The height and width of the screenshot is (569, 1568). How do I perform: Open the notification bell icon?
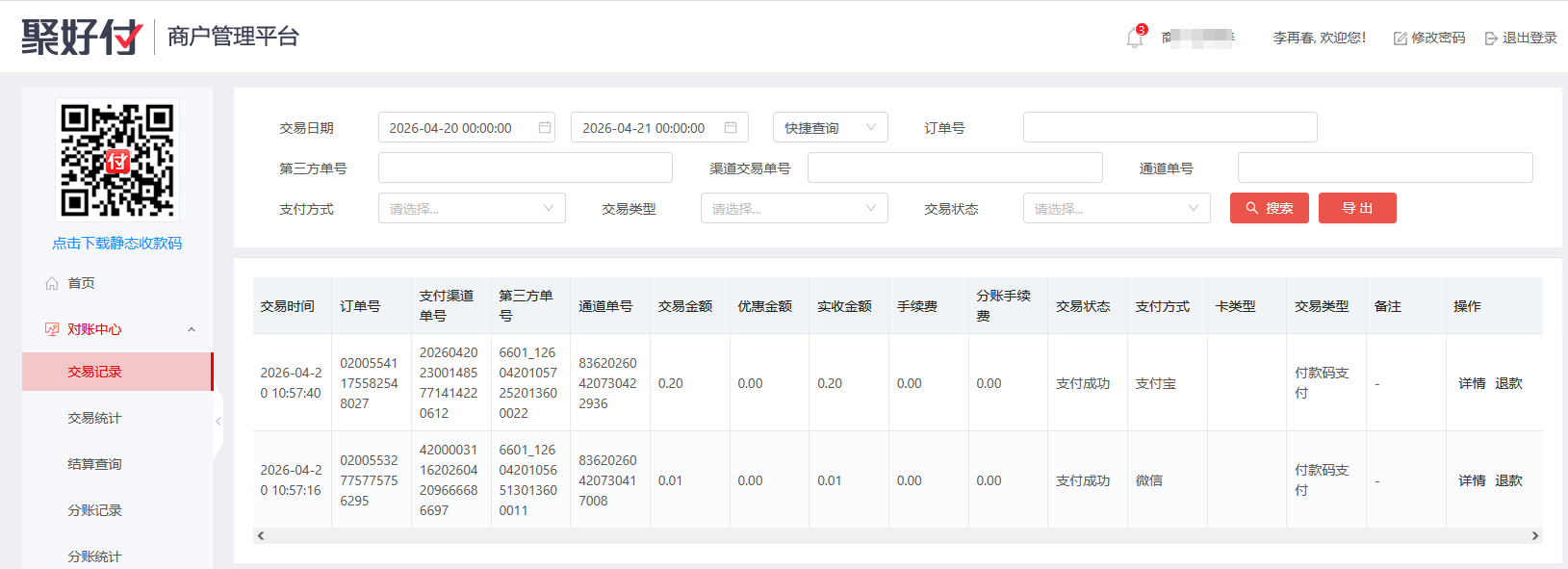(1135, 39)
